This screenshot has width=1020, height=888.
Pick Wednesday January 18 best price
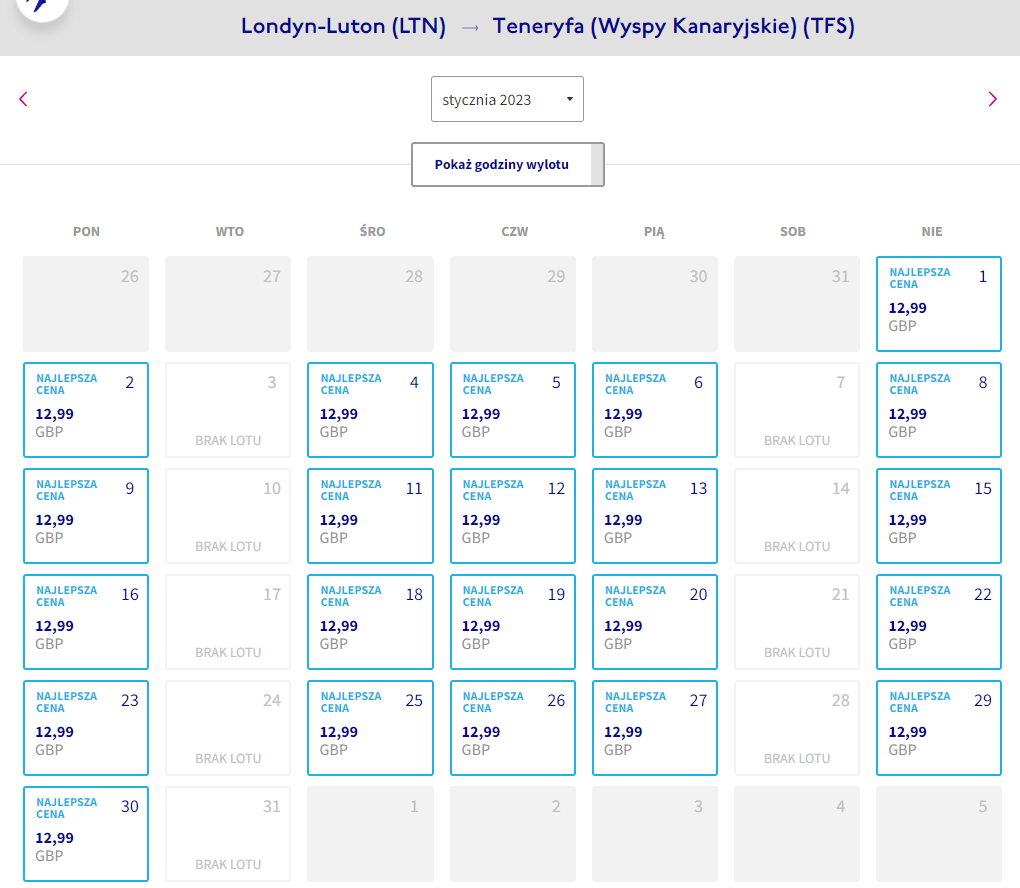coord(370,622)
